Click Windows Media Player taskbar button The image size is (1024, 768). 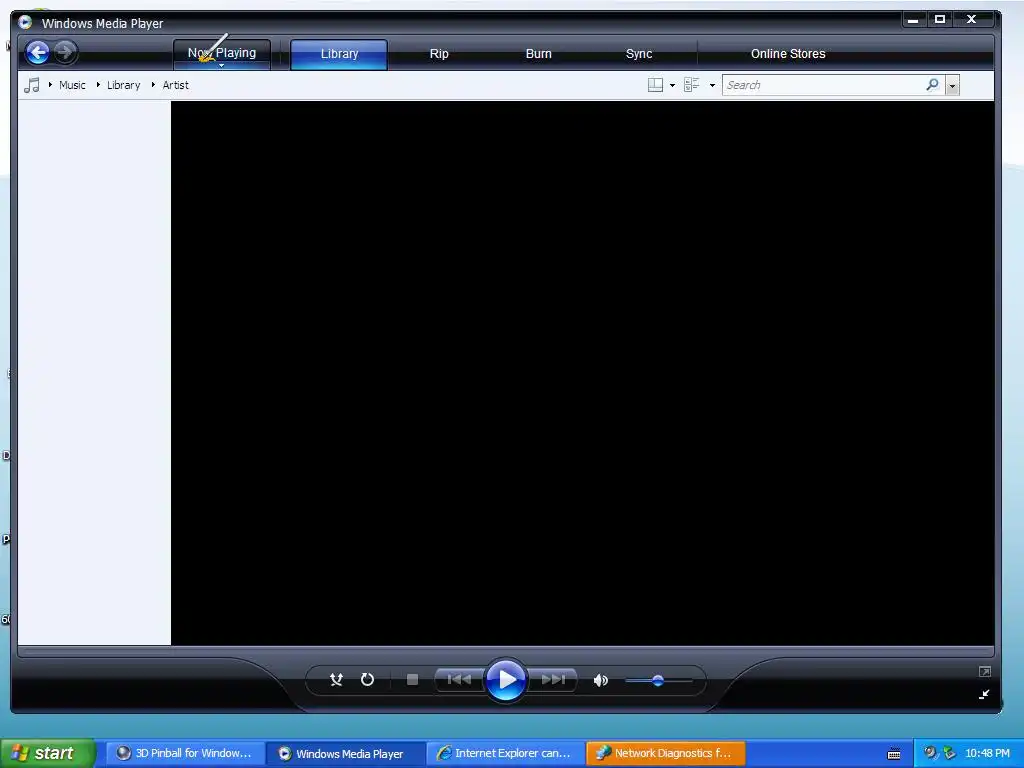coord(345,754)
